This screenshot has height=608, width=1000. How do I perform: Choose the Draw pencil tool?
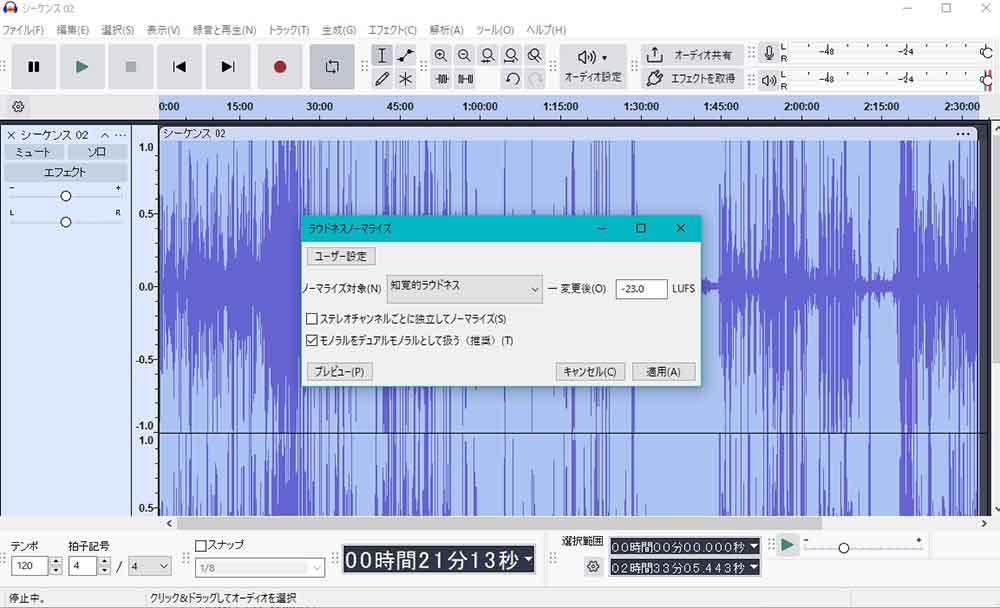382,79
